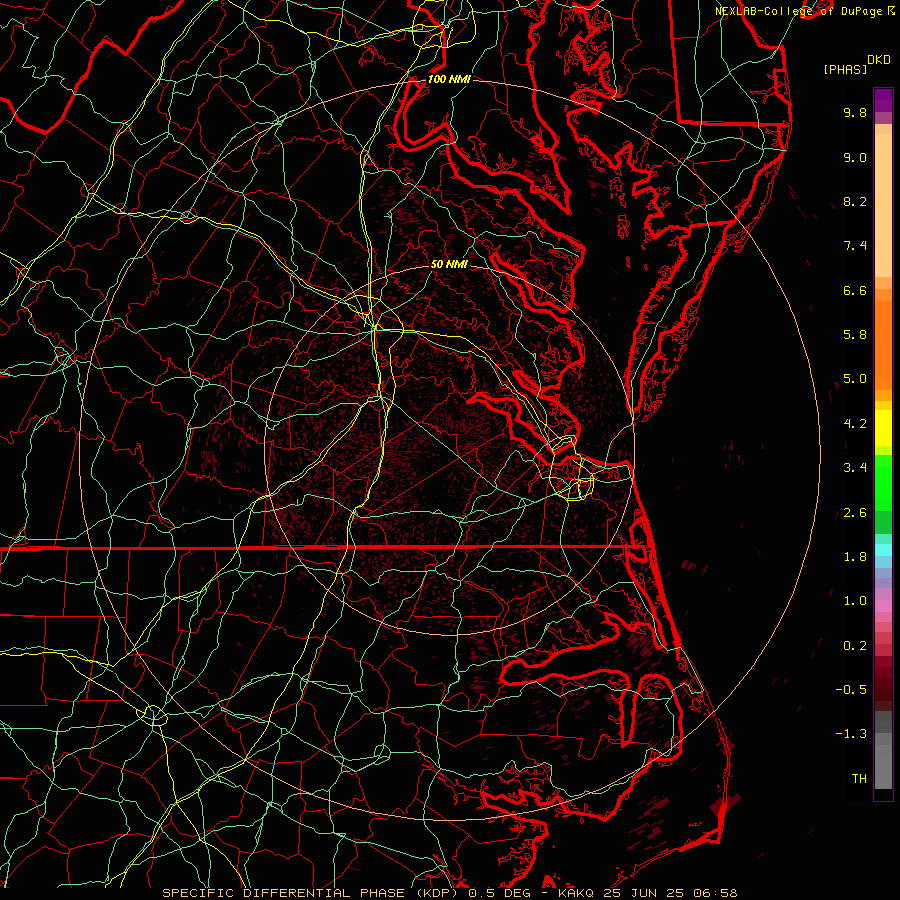Viewport: 900px width, 900px height.
Task: Select the 0.2 legend value
Action: pyautogui.click(x=855, y=646)
